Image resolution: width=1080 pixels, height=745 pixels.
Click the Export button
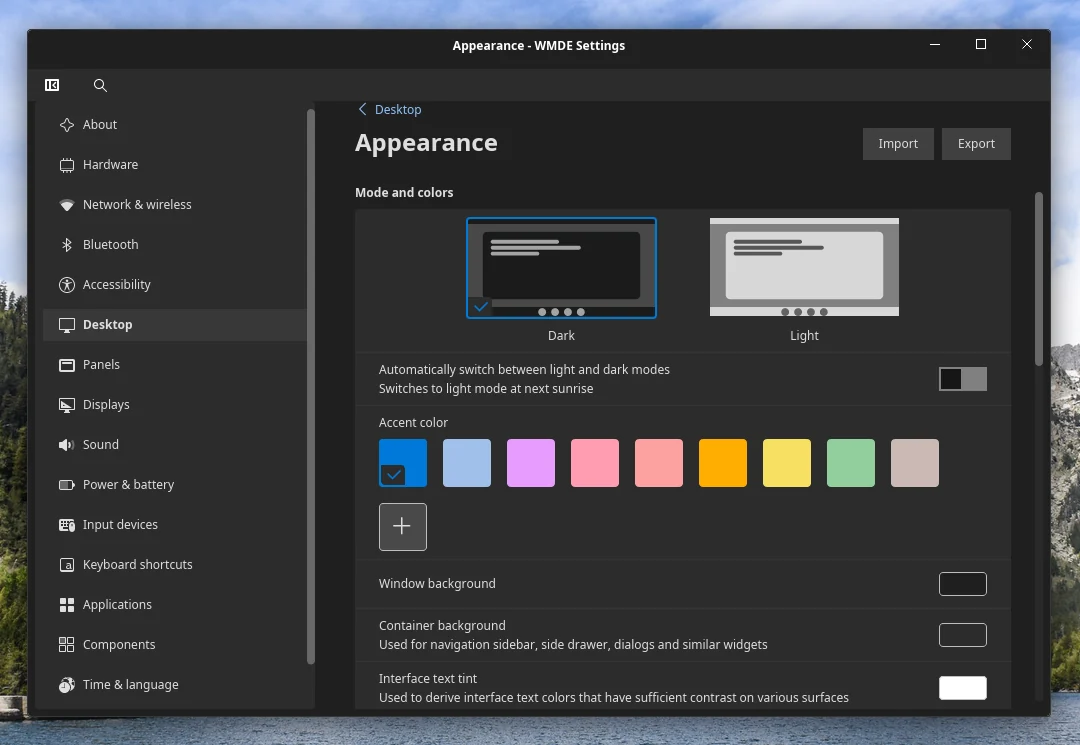(976, 144)
